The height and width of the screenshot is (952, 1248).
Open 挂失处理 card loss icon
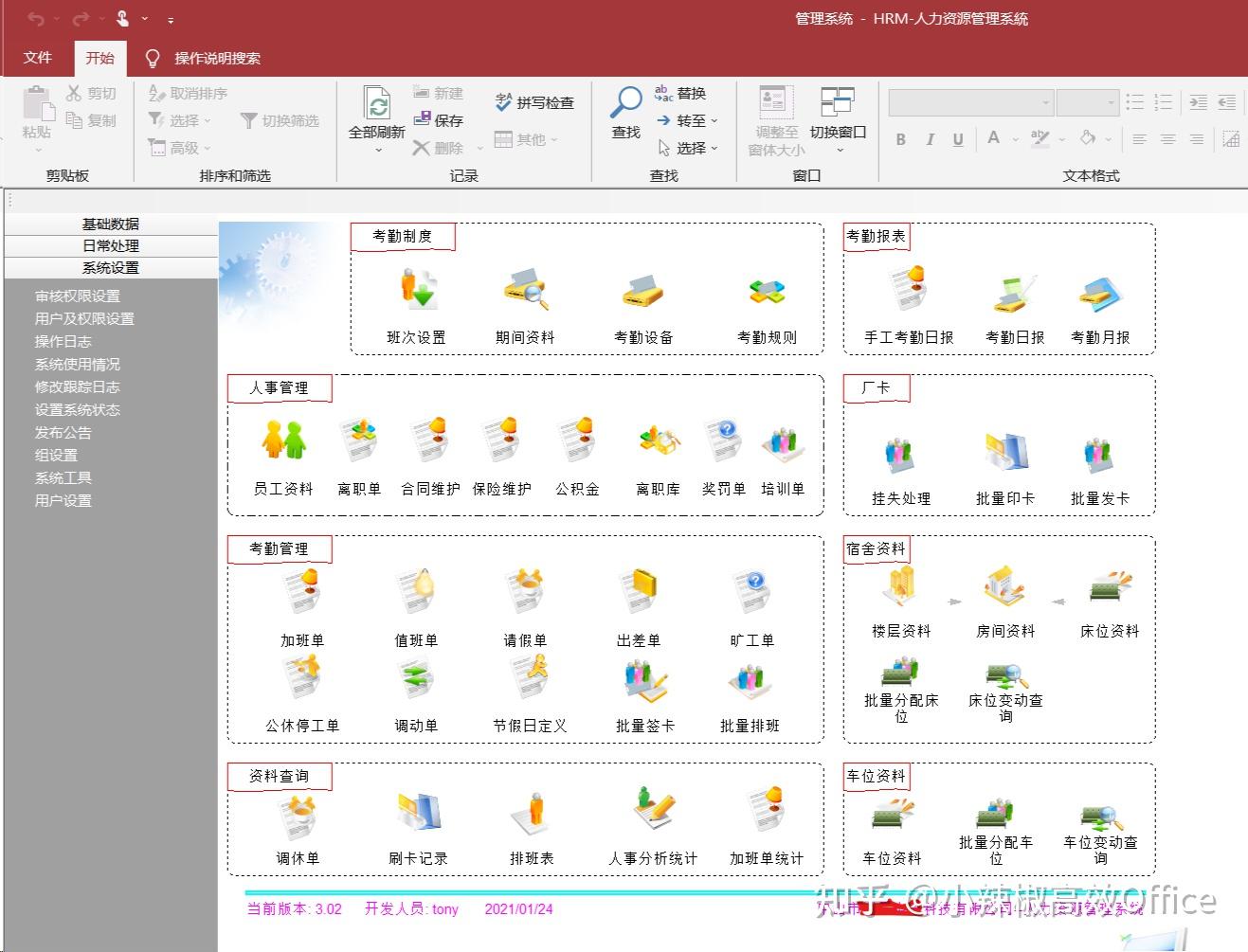click(x=899, y=456)
